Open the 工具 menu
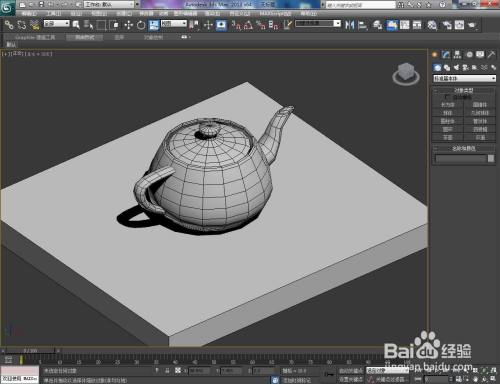The height and width of the screenshot is (384, 500). pyautogui.click(x=54, y=13)
